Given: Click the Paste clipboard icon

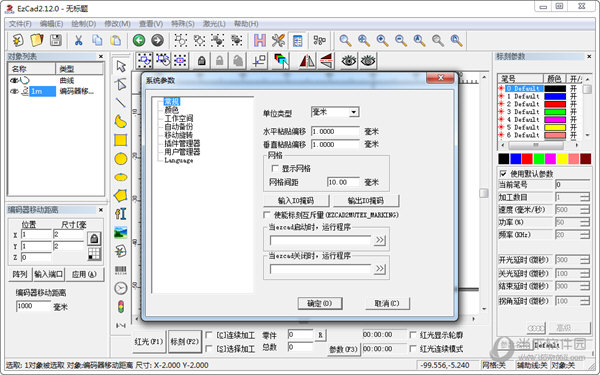Looking at the screenshot, I should pyautogui.click(x=116, y=40).
